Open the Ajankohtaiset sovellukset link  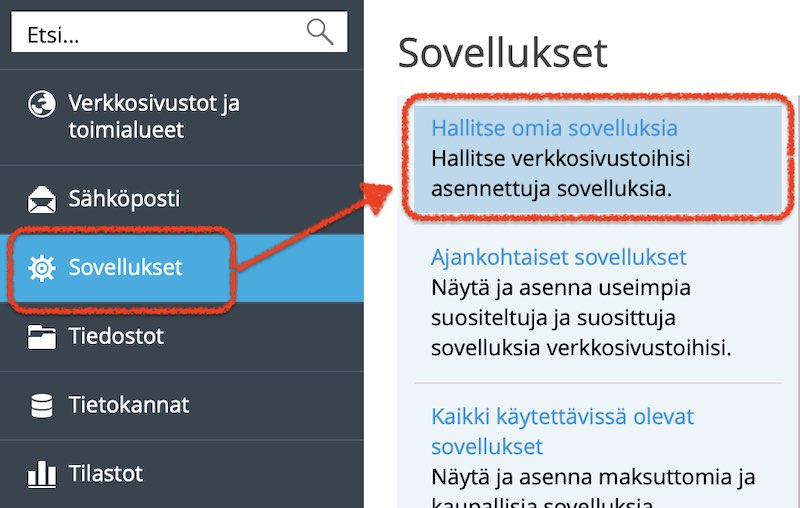(559, 257)
